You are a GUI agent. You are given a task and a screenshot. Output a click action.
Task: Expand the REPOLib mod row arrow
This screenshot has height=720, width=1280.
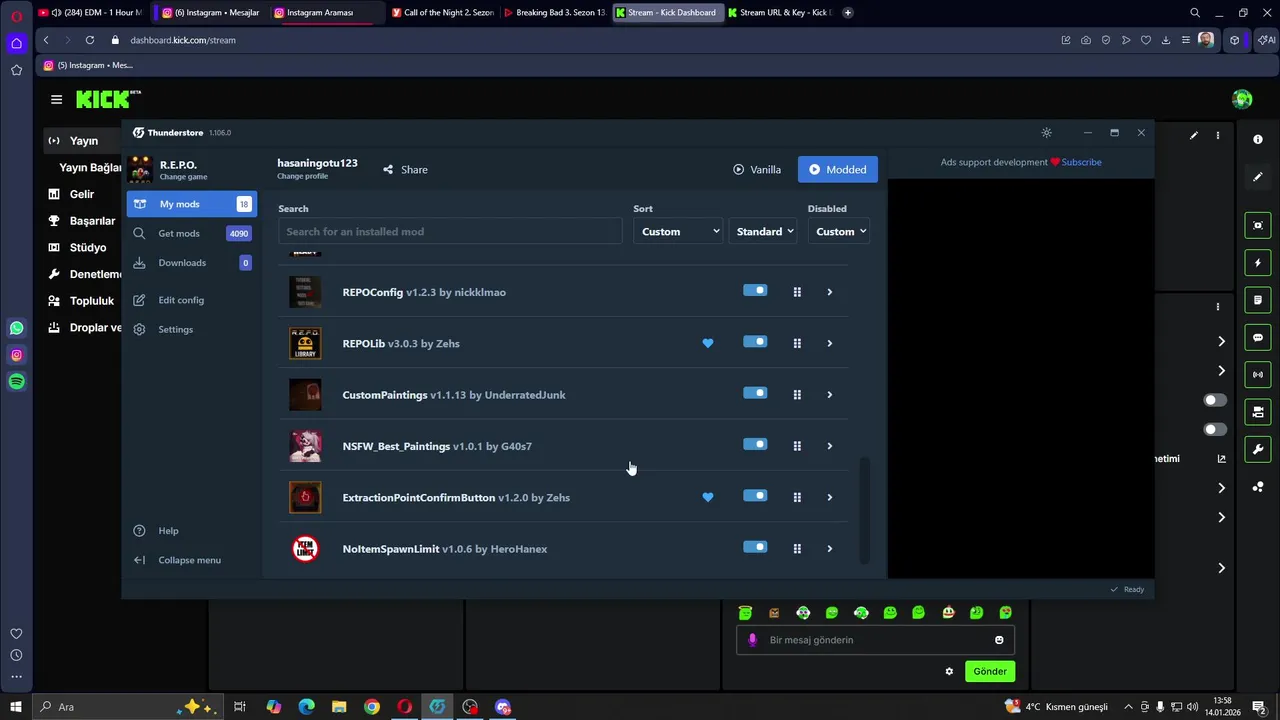coord(829,343)
